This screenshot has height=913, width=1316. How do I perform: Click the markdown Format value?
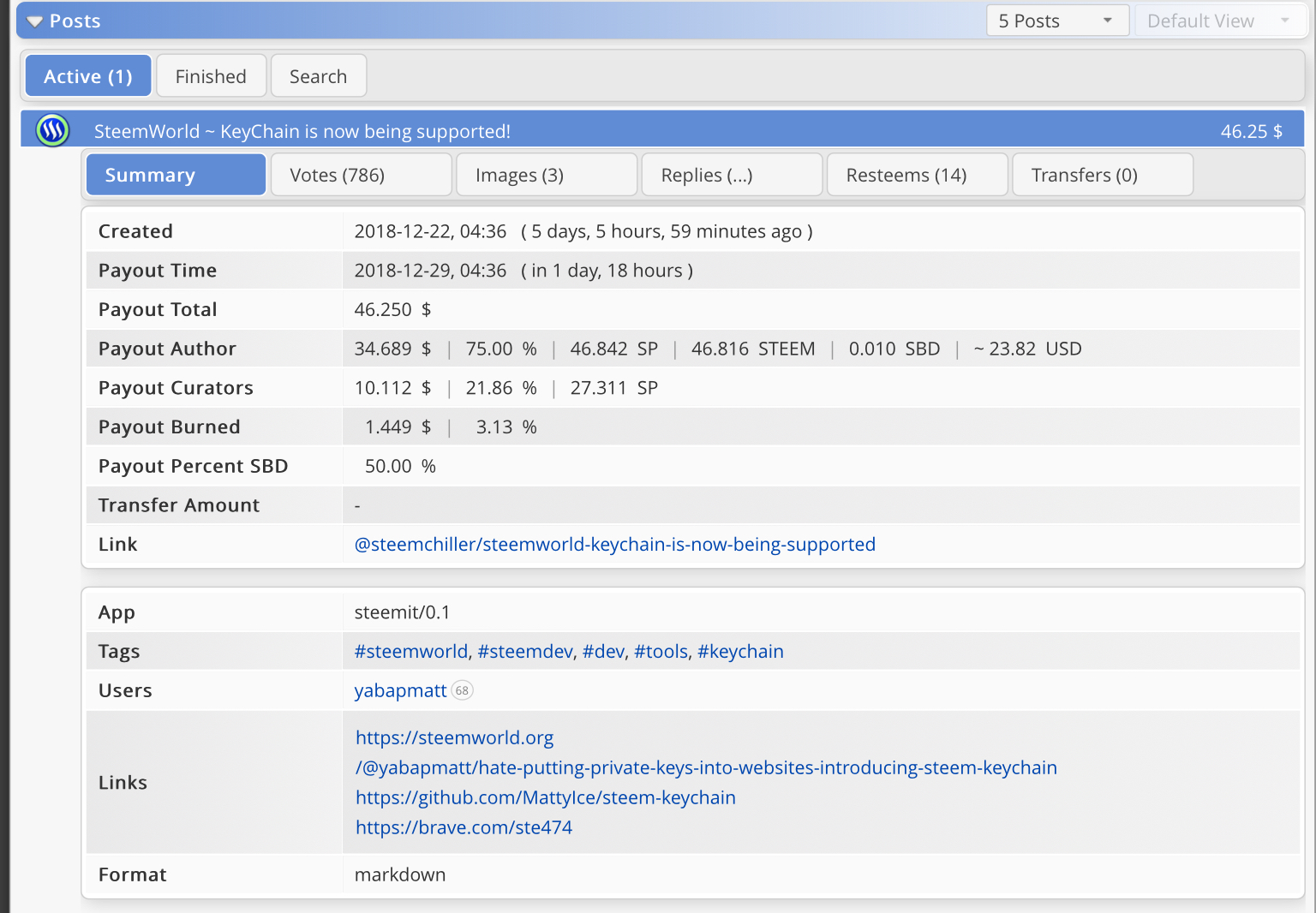[x=400, y=874]
